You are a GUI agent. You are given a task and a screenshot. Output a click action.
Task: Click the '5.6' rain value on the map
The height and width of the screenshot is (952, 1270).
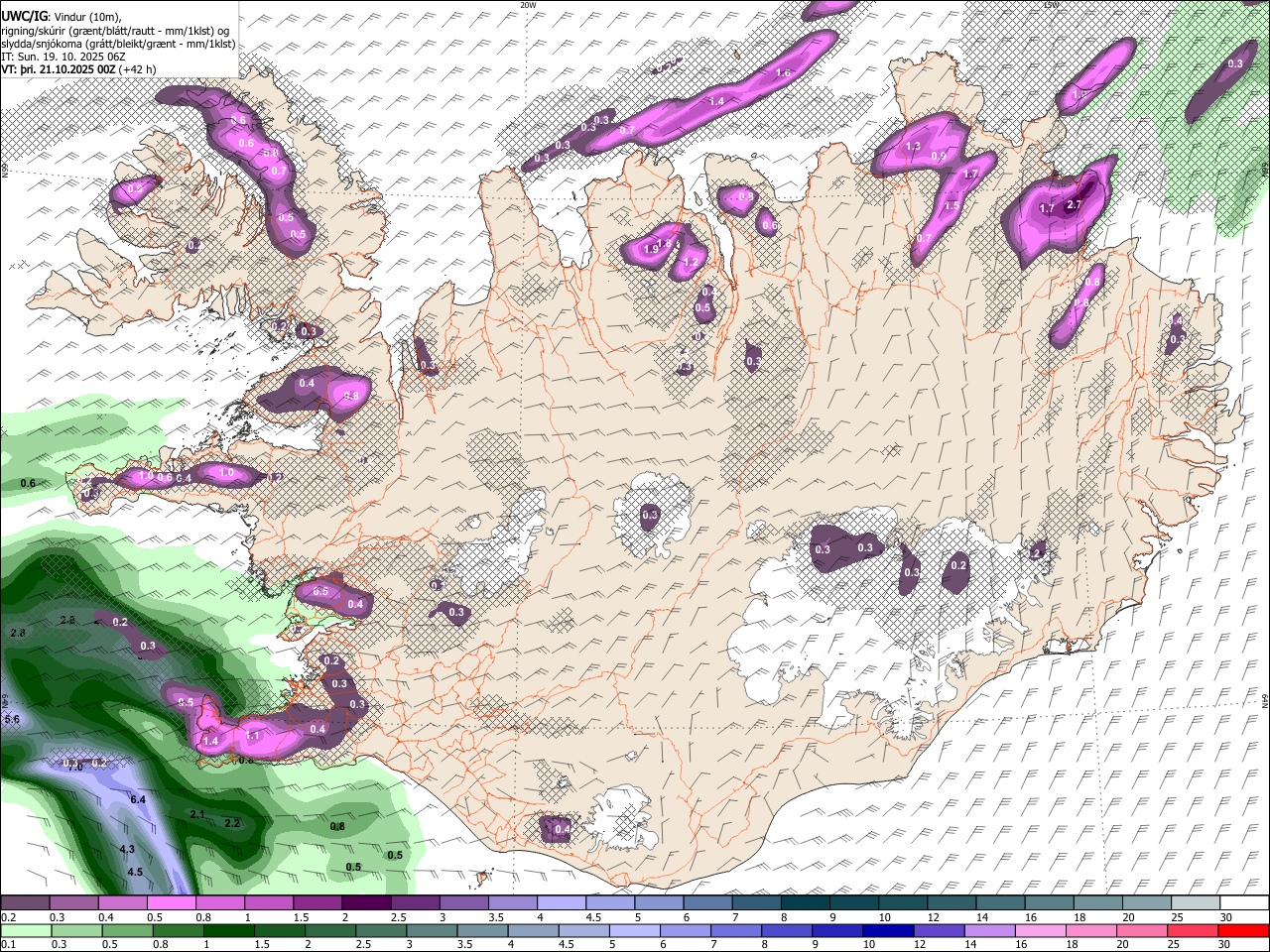(x=12, y=719)
